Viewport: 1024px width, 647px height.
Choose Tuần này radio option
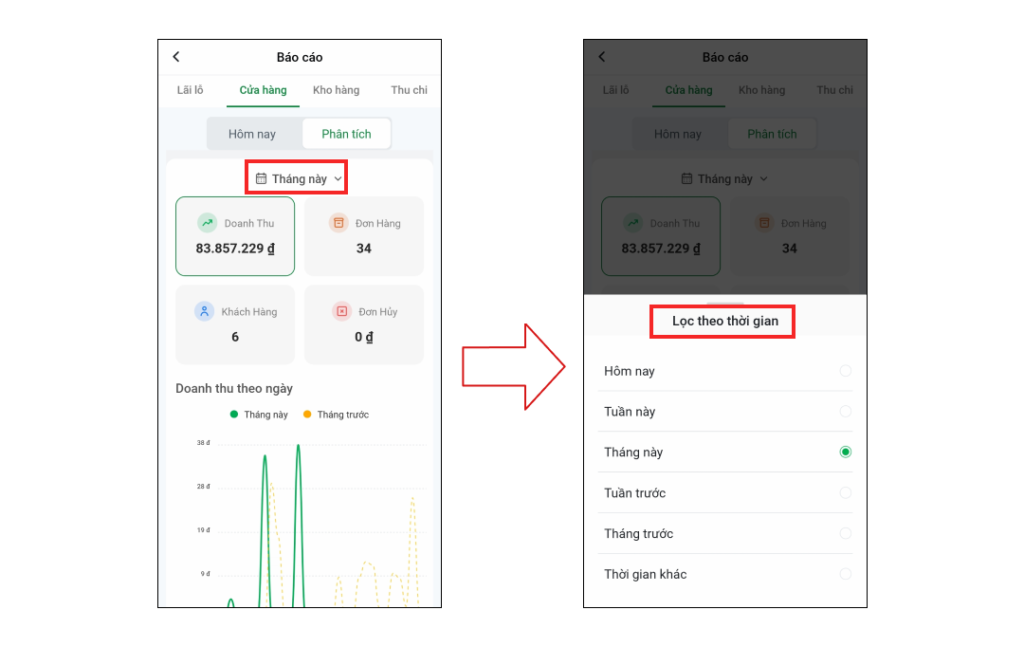coord(845,411)
